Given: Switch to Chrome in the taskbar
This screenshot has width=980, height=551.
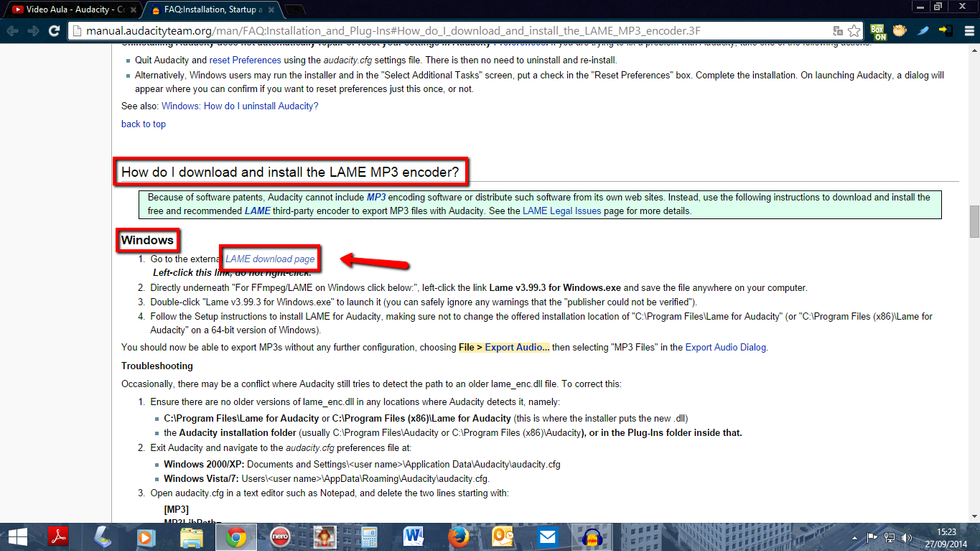Looking at the screenshot, I should [x=236, y=537].
